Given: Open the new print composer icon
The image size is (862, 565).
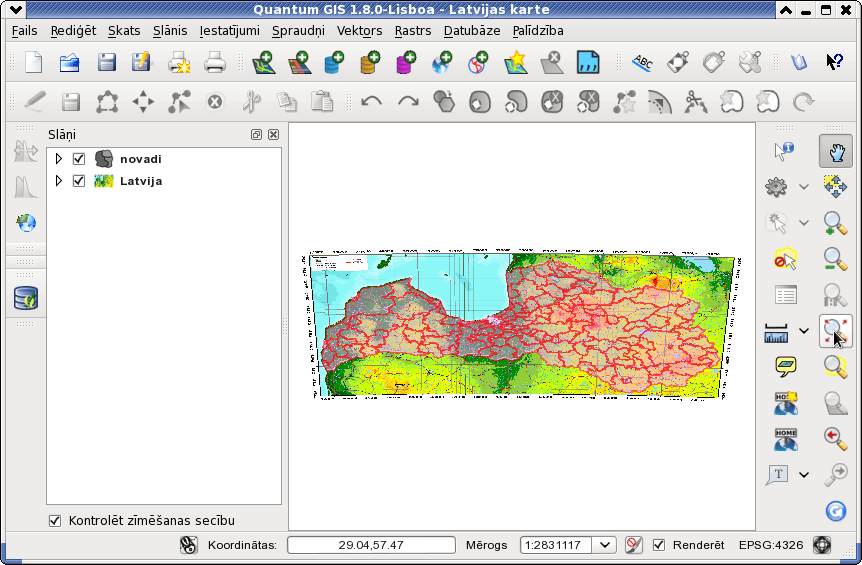Looking at the screenshot, I should pyautogui.click(x=179, y=62).
